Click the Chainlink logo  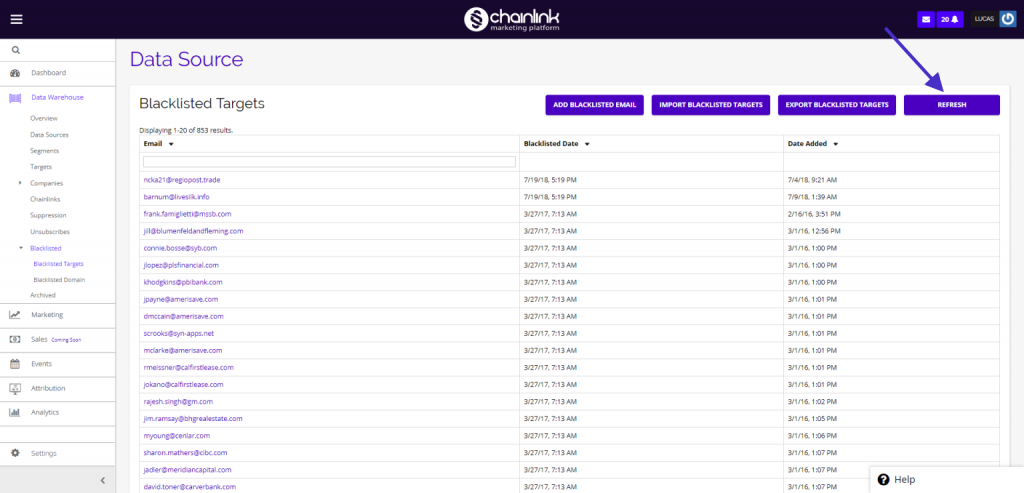coord(511,19)
